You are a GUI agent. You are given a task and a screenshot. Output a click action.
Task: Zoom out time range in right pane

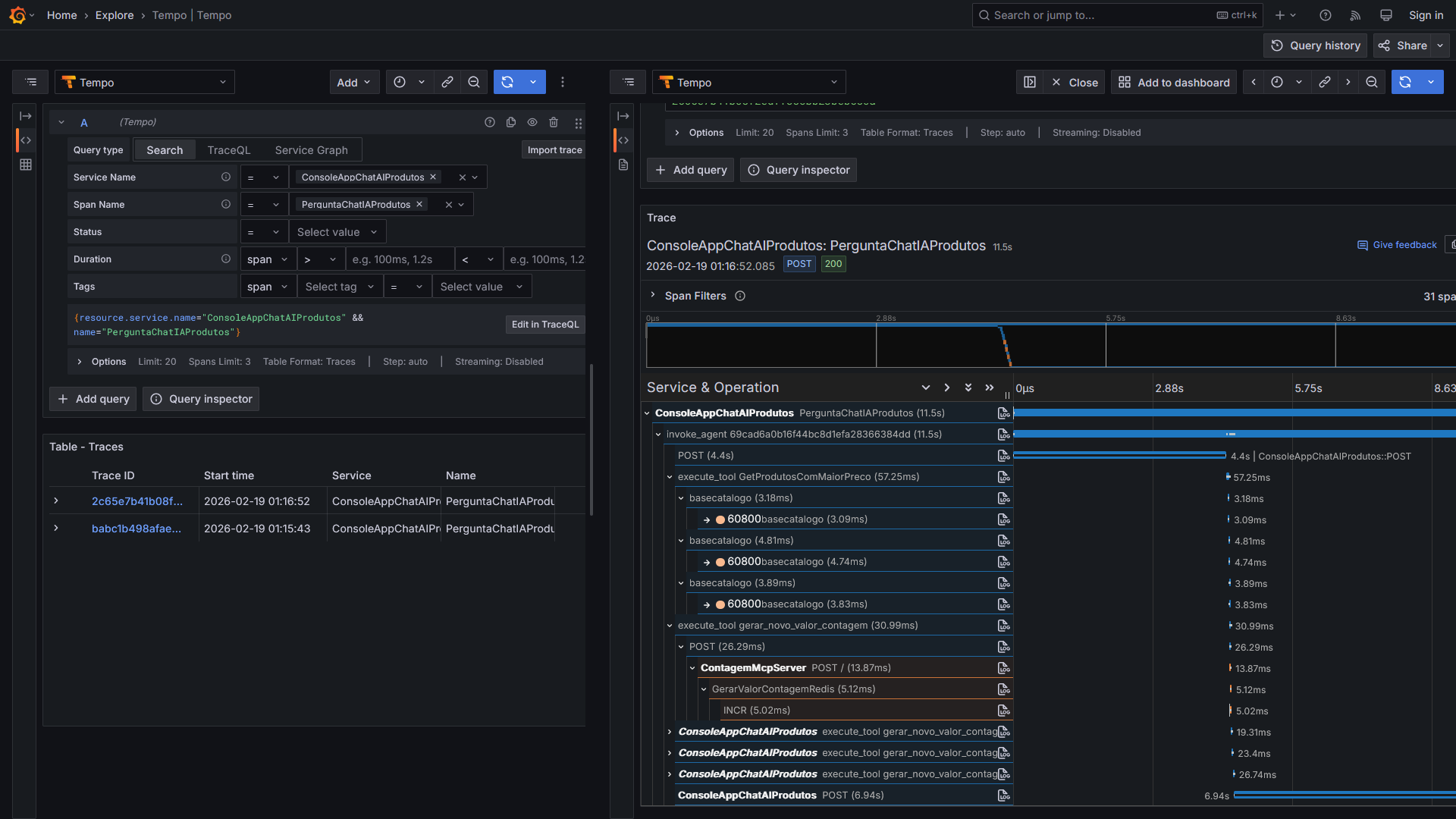click(1372, 82)
